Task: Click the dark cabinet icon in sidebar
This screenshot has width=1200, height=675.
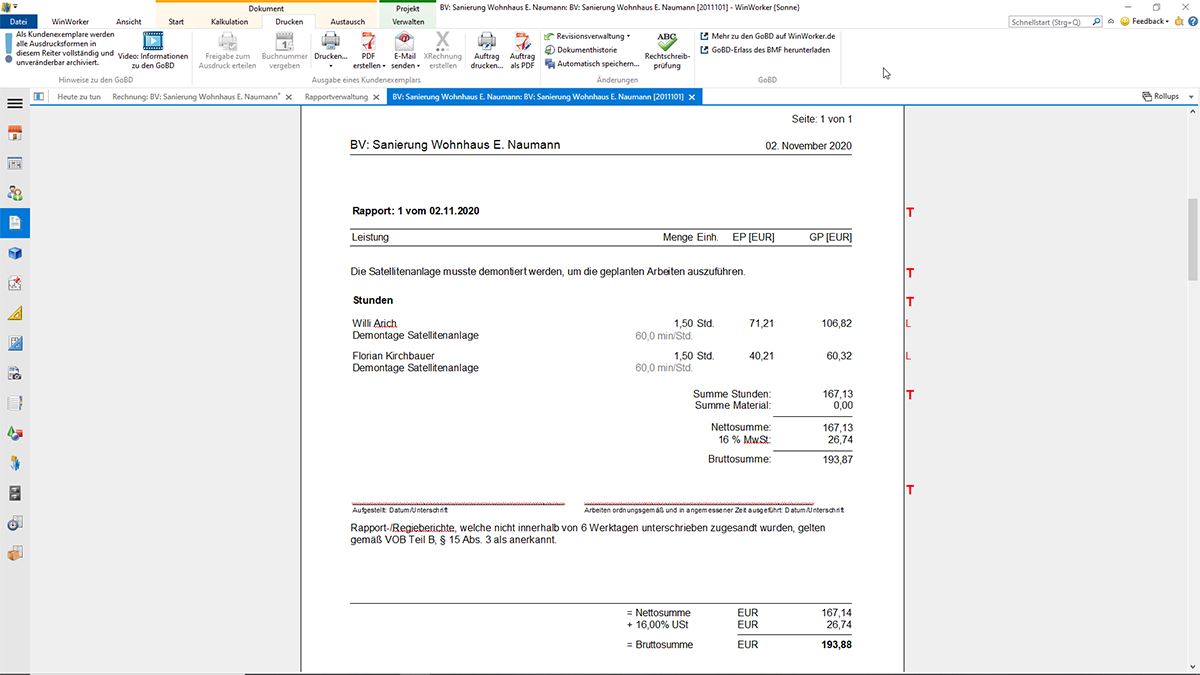Action: 15,493
